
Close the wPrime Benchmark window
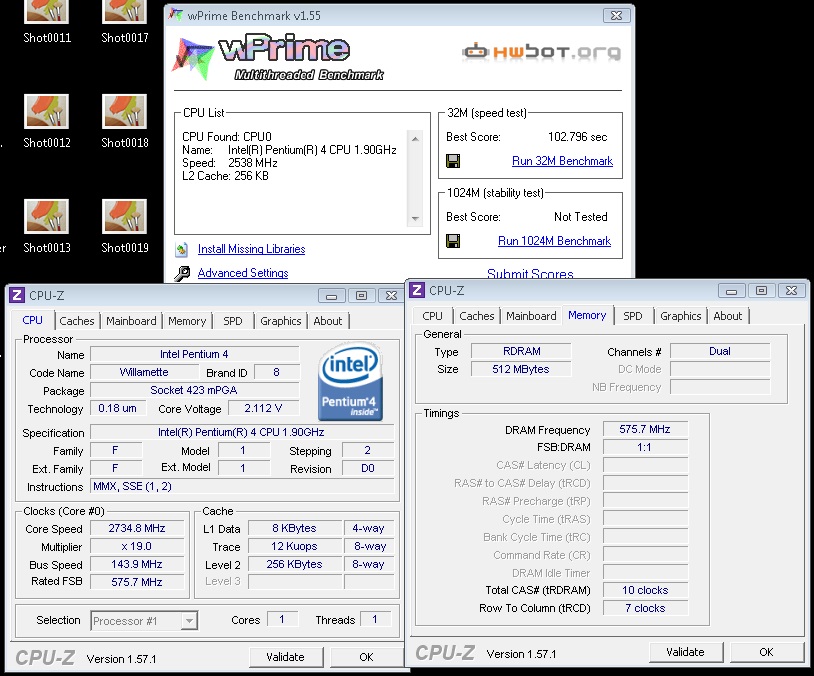616,16
